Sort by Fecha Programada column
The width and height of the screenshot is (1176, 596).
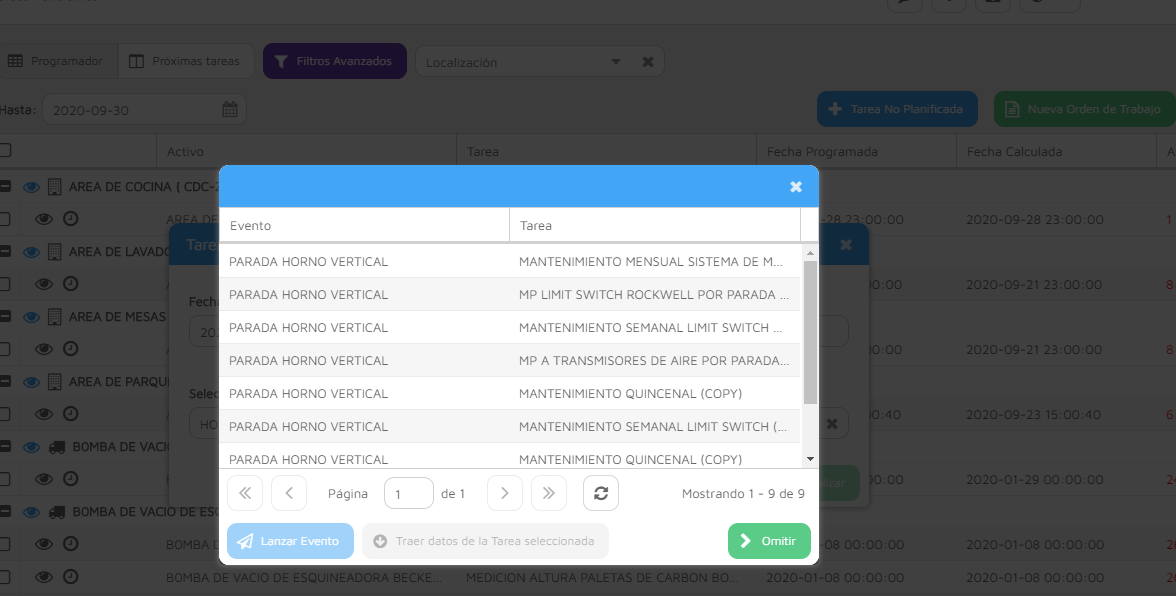tap(856, 151)
